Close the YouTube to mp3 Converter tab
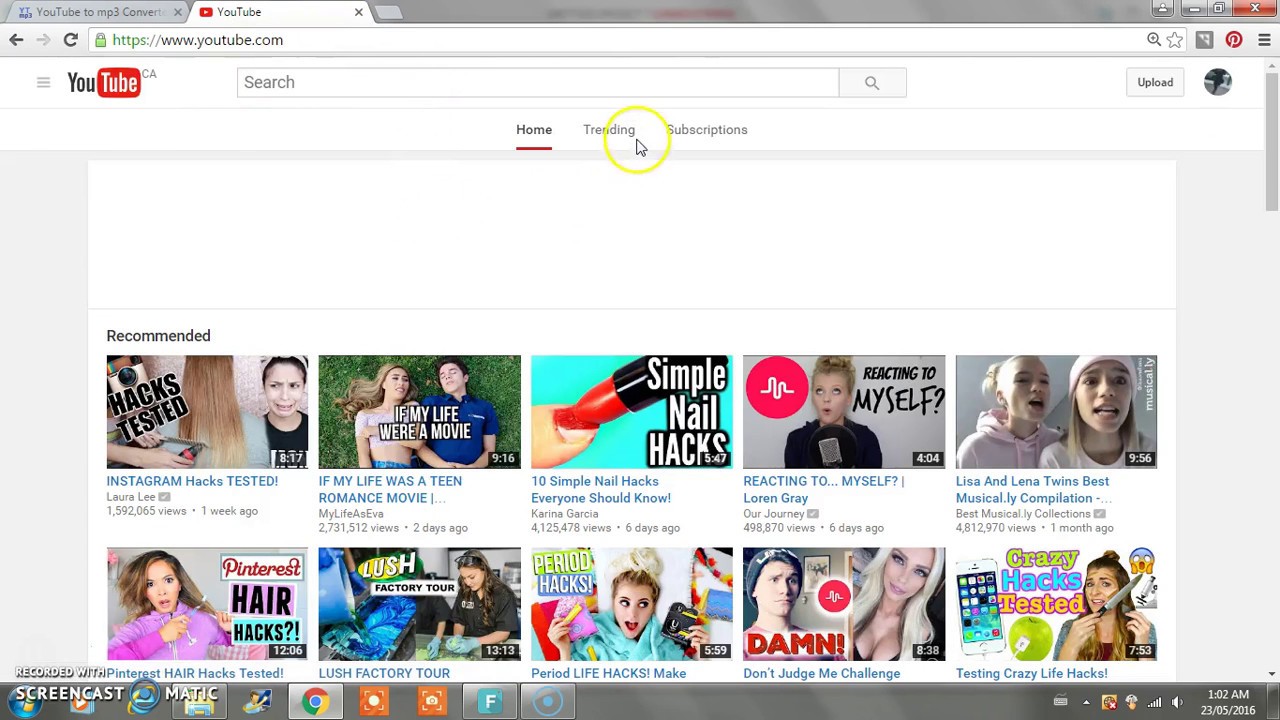 pyautogui.click(x=178, y=12)
